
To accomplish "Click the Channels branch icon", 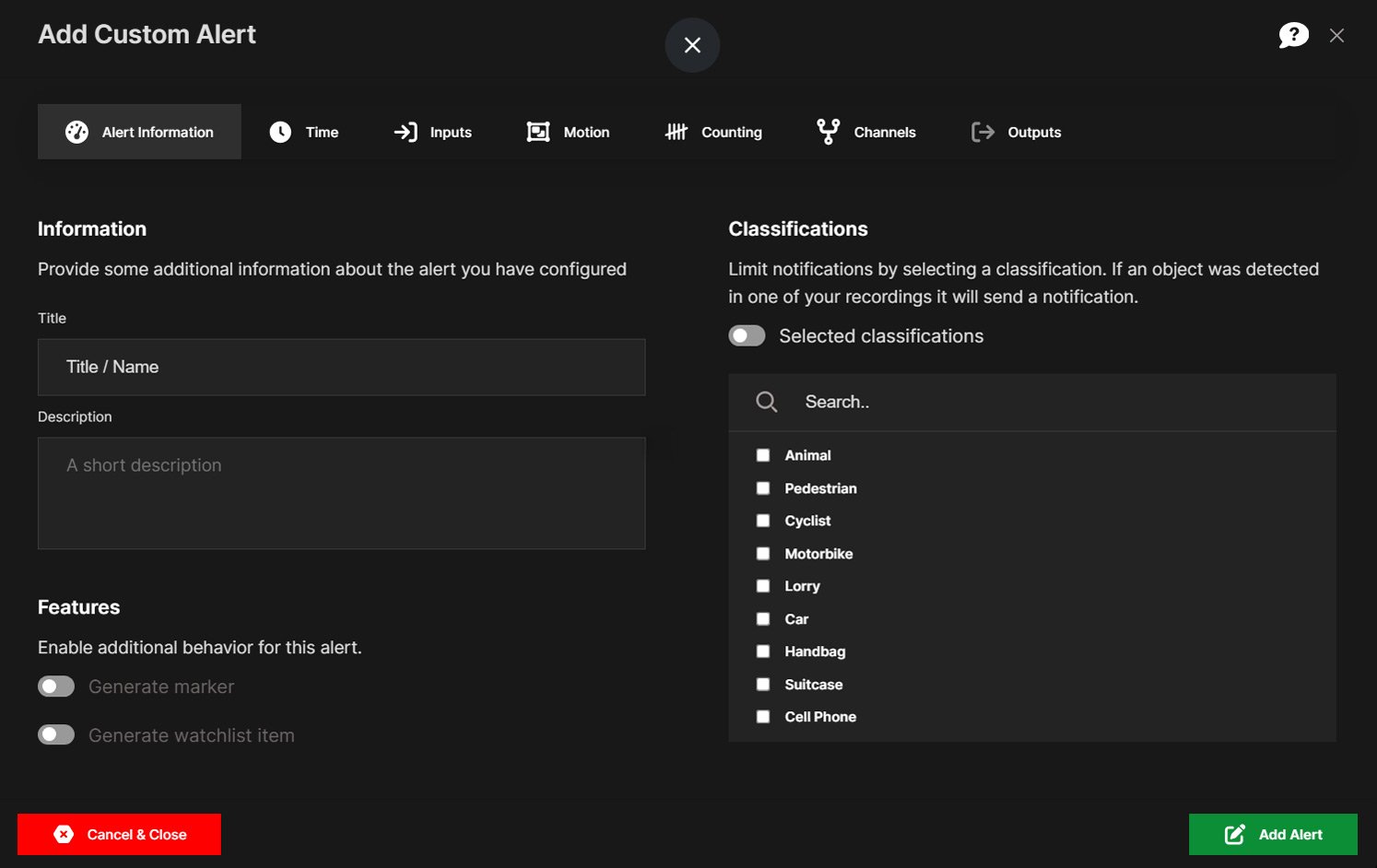I will [829, 132].
